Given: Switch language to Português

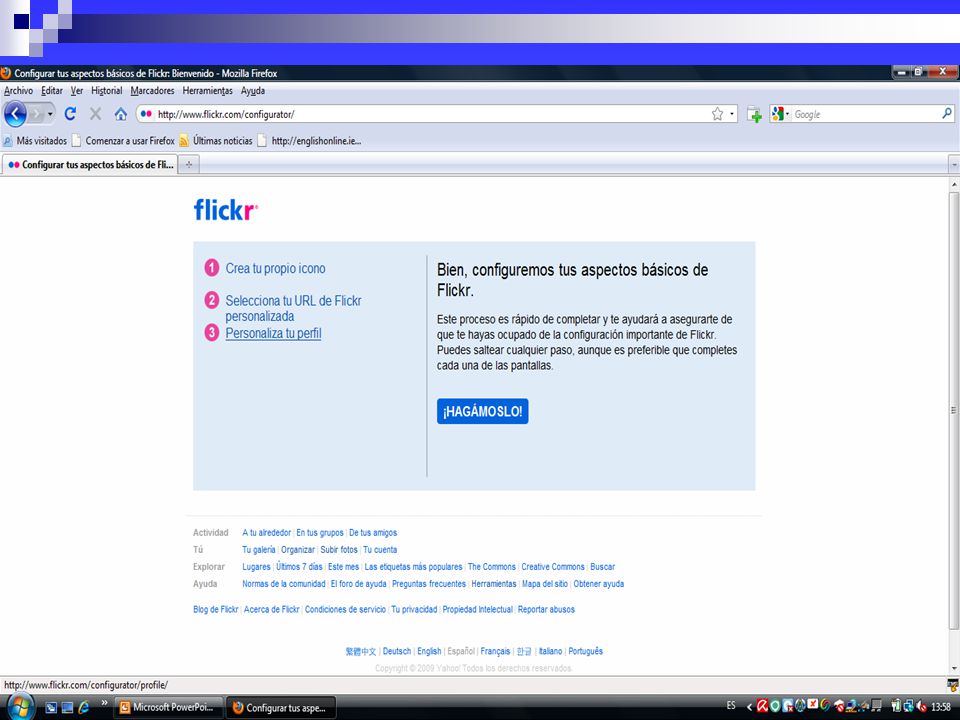Looking at the screenshot, I should [585, 651].
